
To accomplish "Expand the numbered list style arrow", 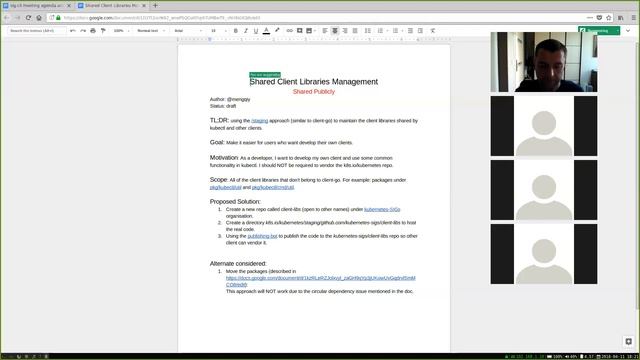I will (x=387, y=31).
